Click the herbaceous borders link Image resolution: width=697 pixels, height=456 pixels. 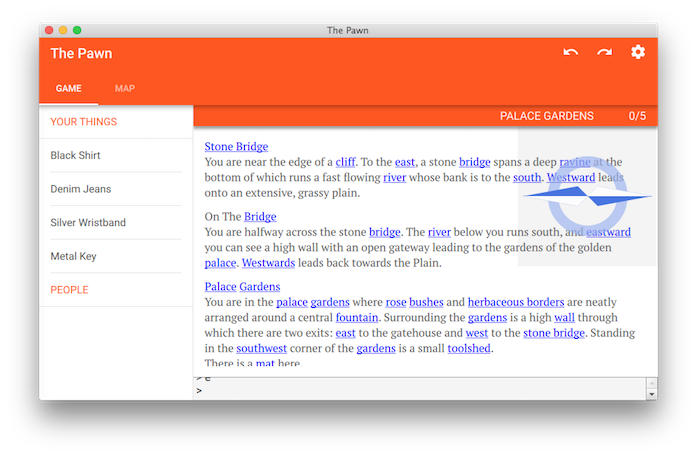516,302
